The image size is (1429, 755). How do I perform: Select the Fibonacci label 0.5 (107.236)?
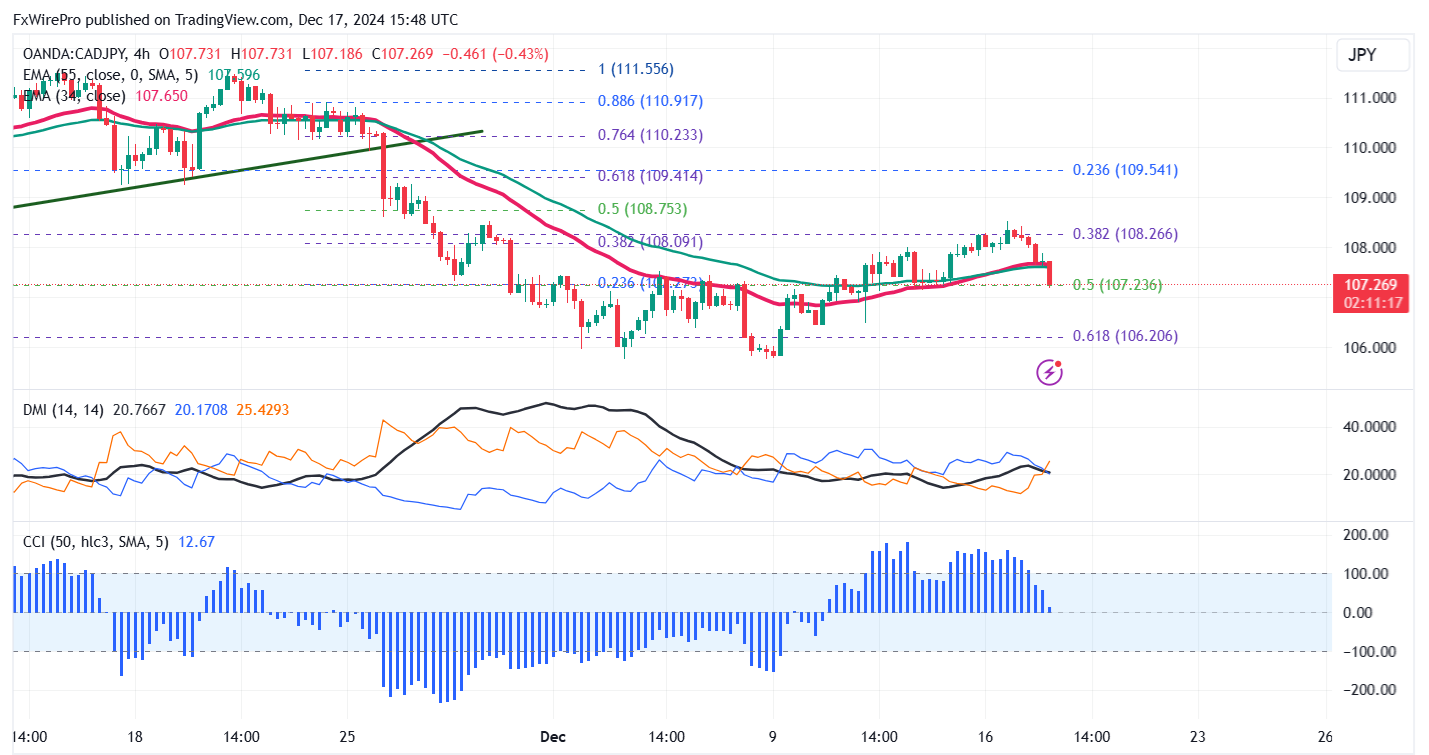click(x=1117, y=285)
